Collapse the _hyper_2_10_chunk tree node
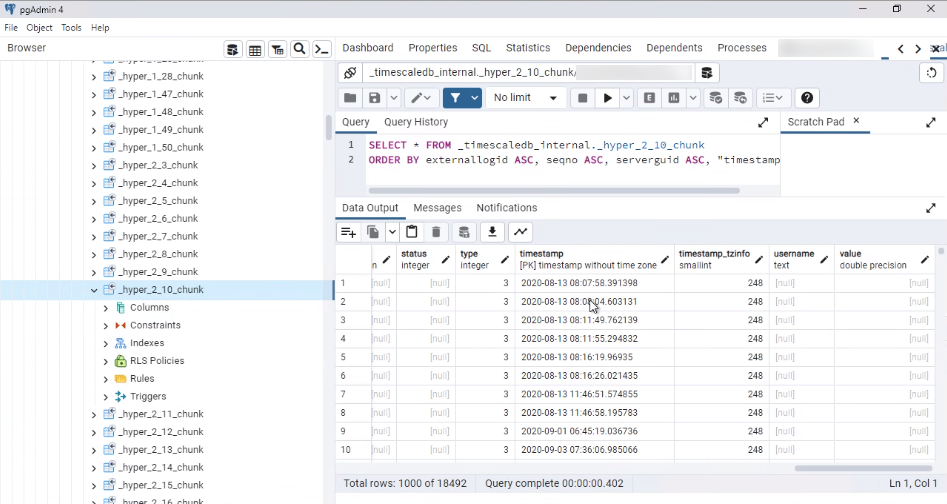 pos(94,290)
